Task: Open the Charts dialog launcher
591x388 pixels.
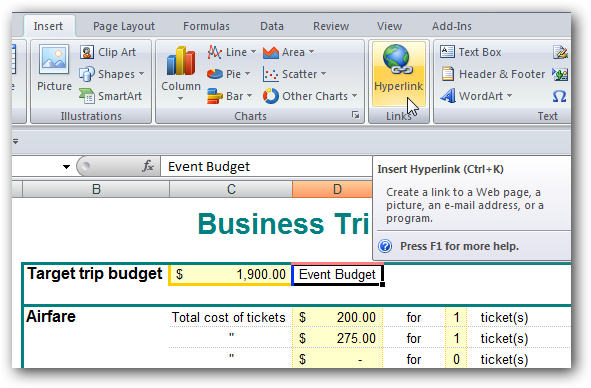Action: (x=355, y=115)
